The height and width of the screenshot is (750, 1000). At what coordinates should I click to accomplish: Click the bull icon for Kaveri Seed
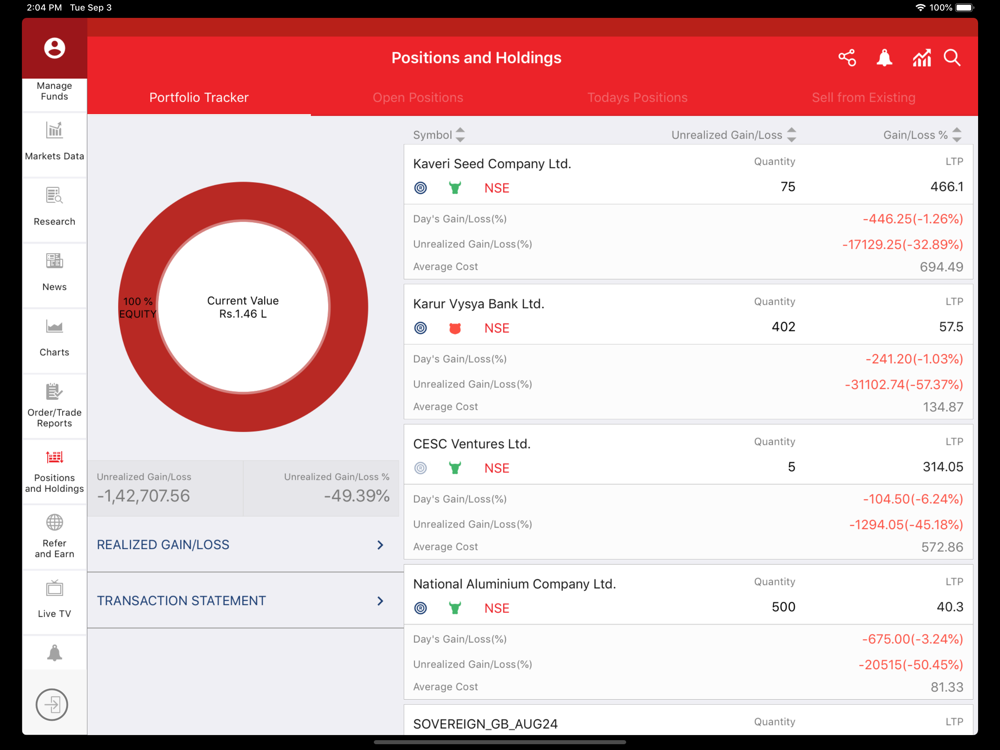(455, 188)
